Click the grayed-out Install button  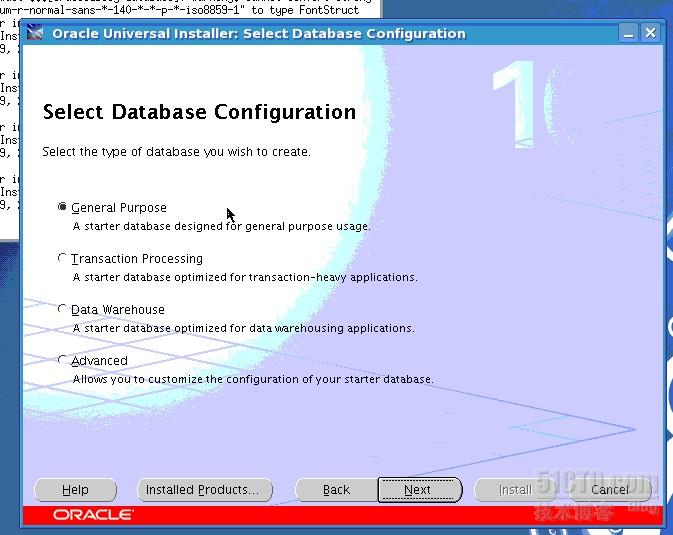[x=515, y=489]
